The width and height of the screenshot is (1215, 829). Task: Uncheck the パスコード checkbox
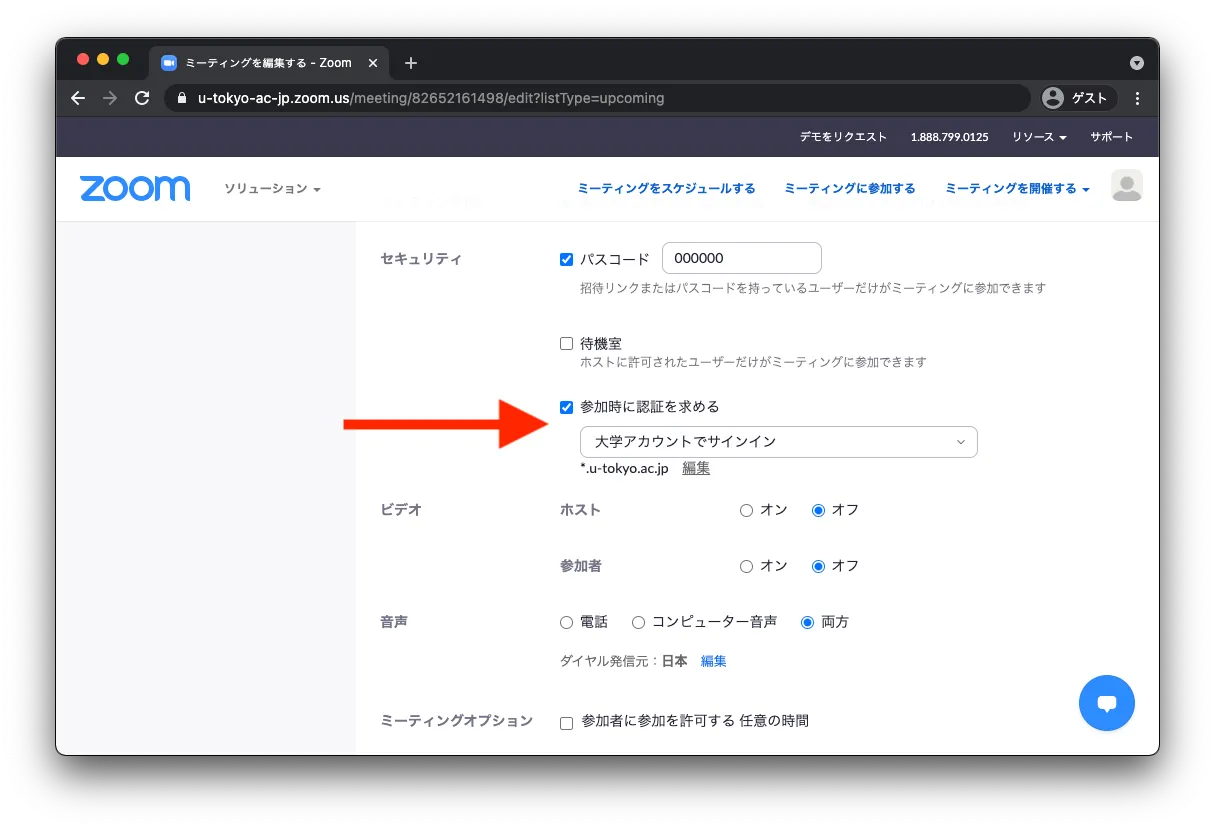tap(567, 259)
